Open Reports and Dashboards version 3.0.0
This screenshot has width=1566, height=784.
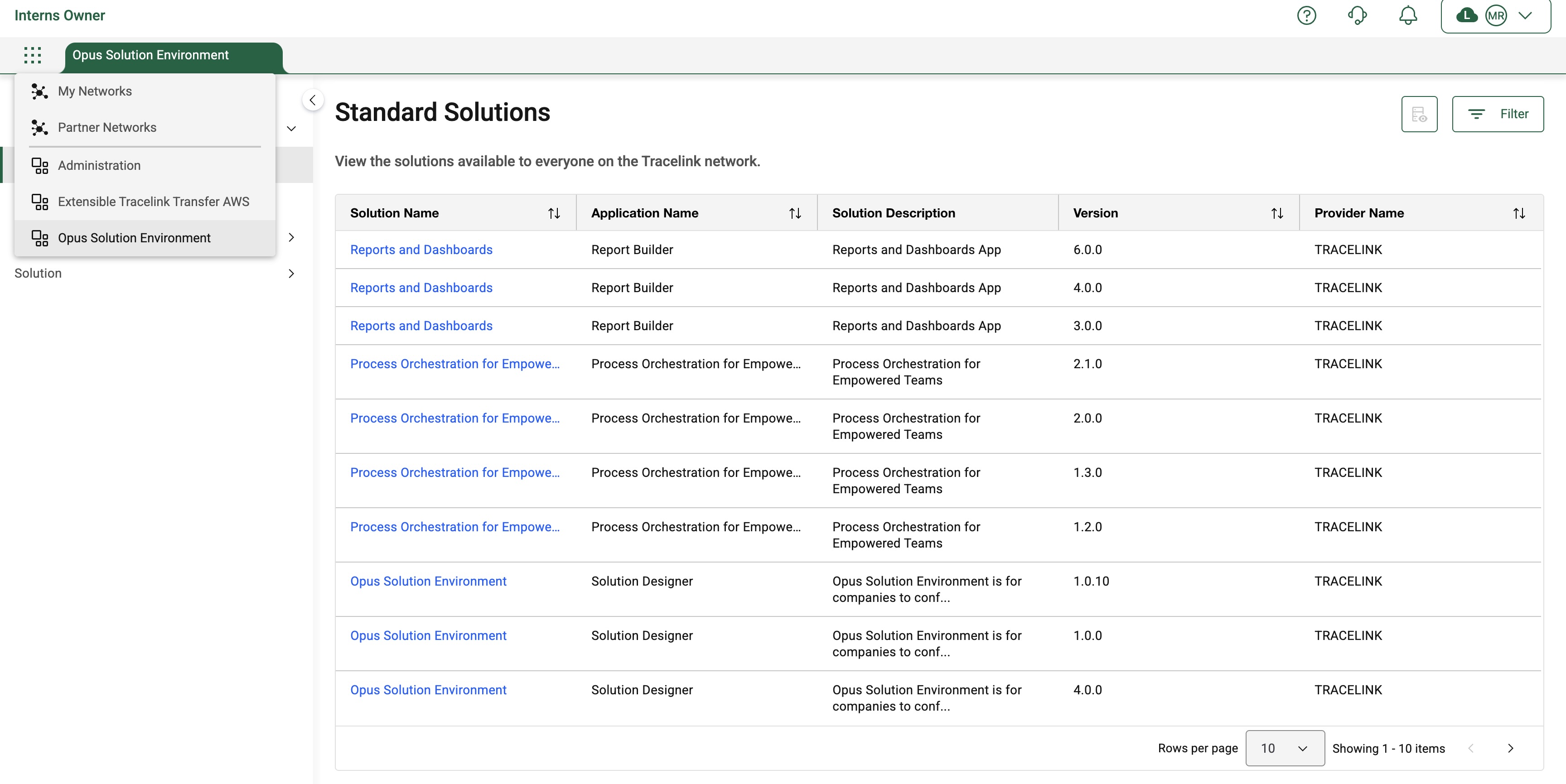click(x=421, y=326)
